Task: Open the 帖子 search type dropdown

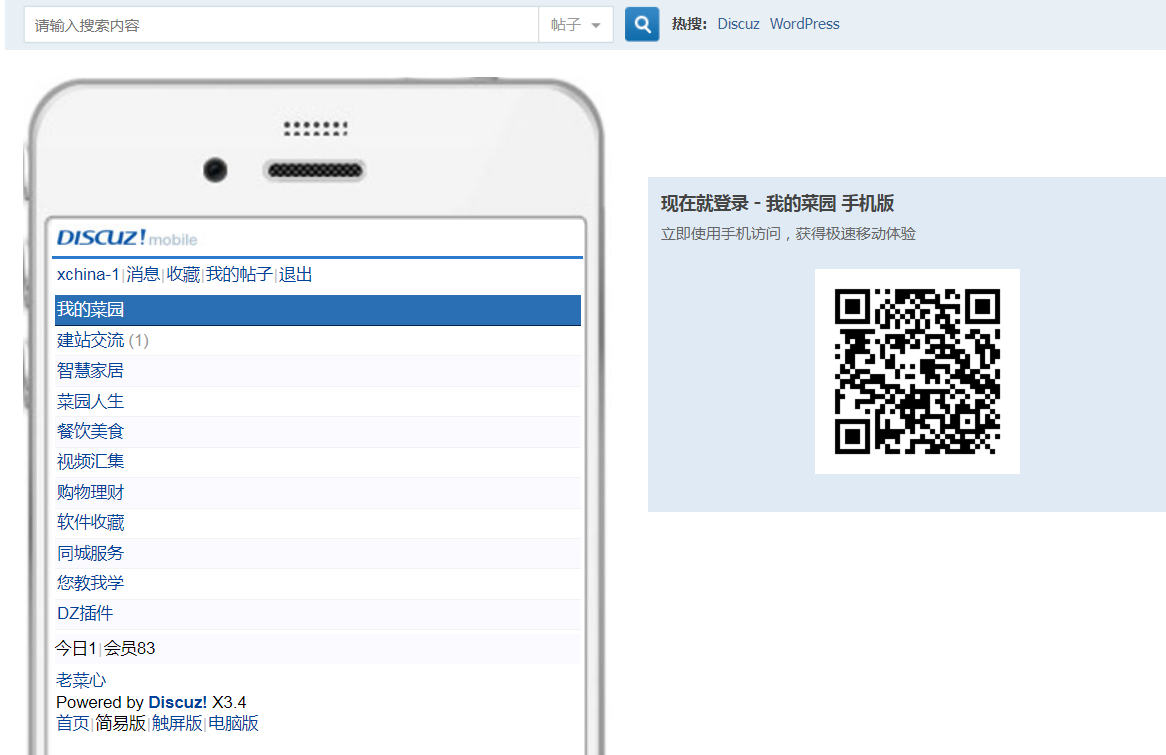Action: coord(576,25)
